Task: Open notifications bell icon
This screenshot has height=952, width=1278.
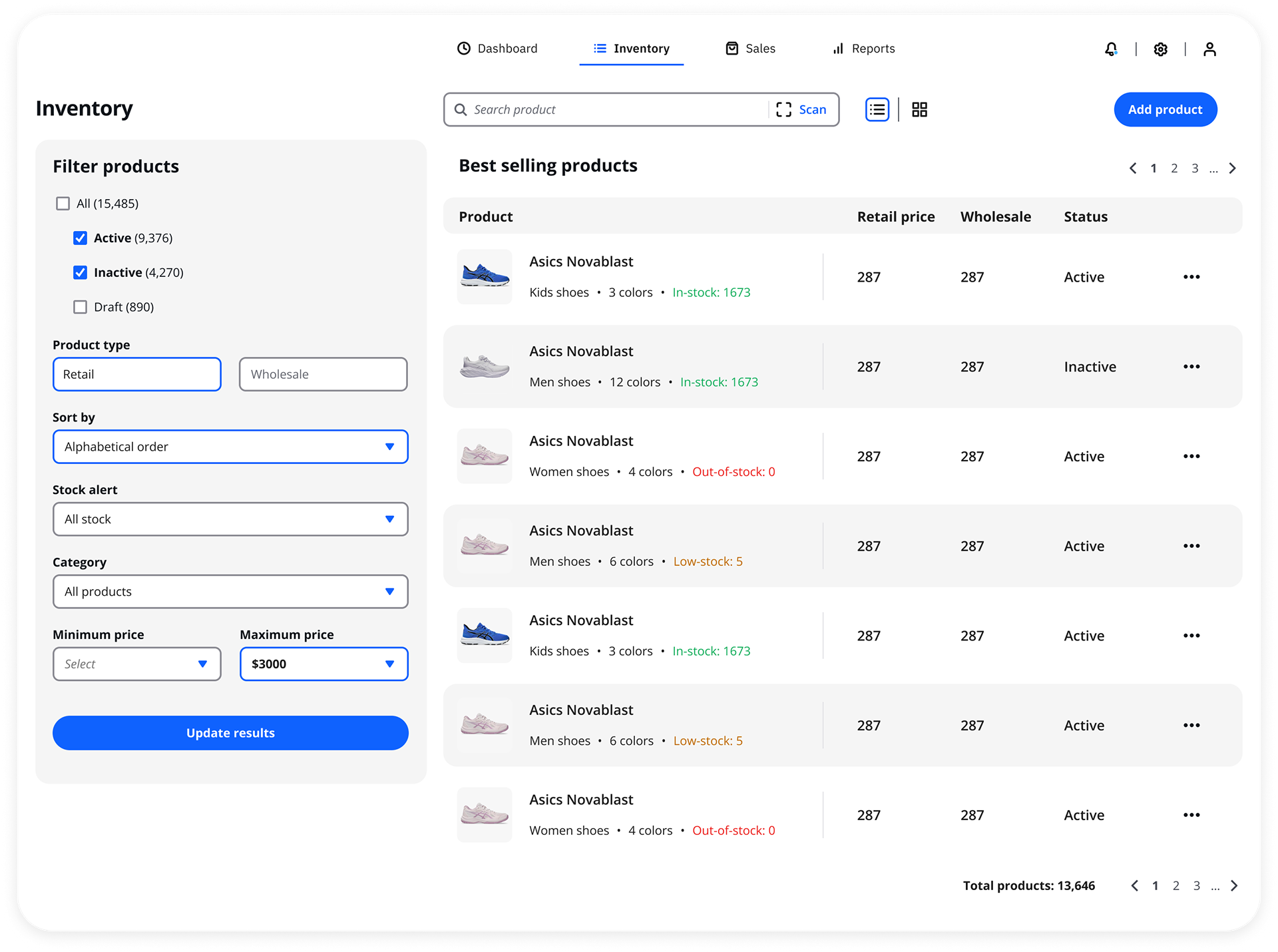Action: [1111, 49]
